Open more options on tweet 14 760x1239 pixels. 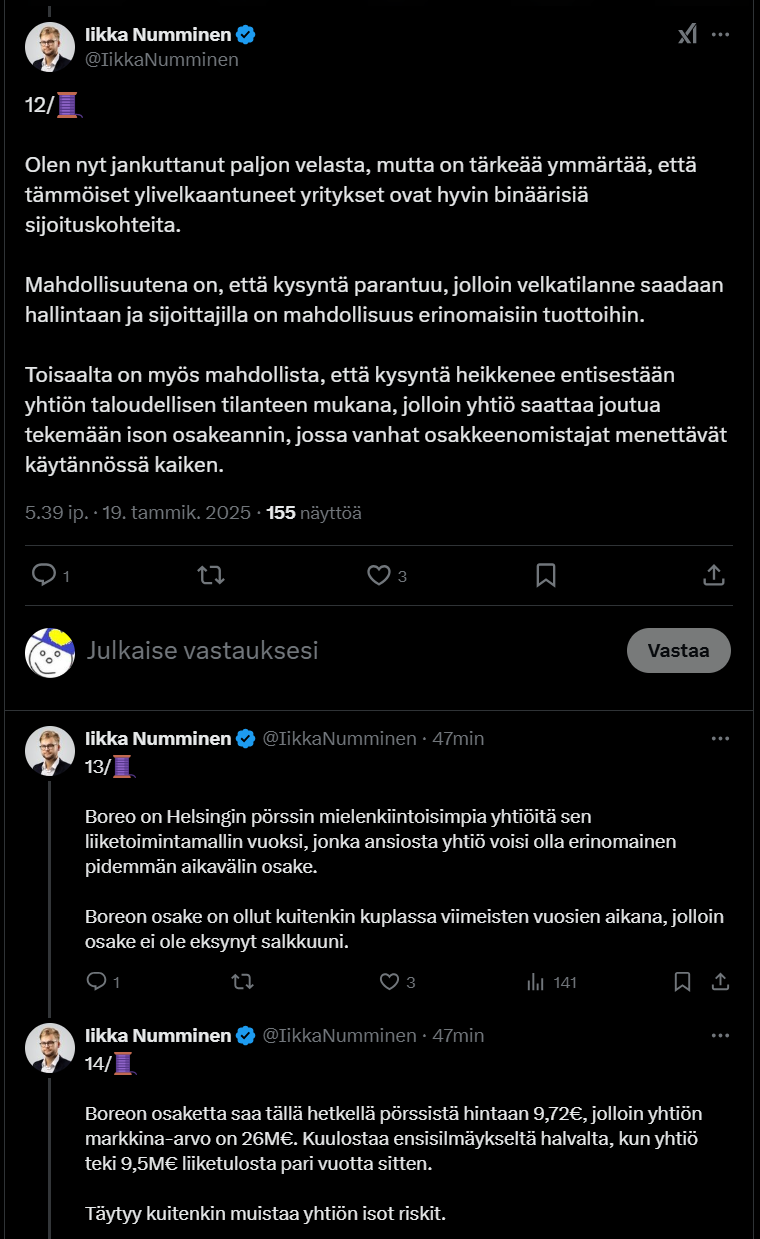click(720, 1034)
